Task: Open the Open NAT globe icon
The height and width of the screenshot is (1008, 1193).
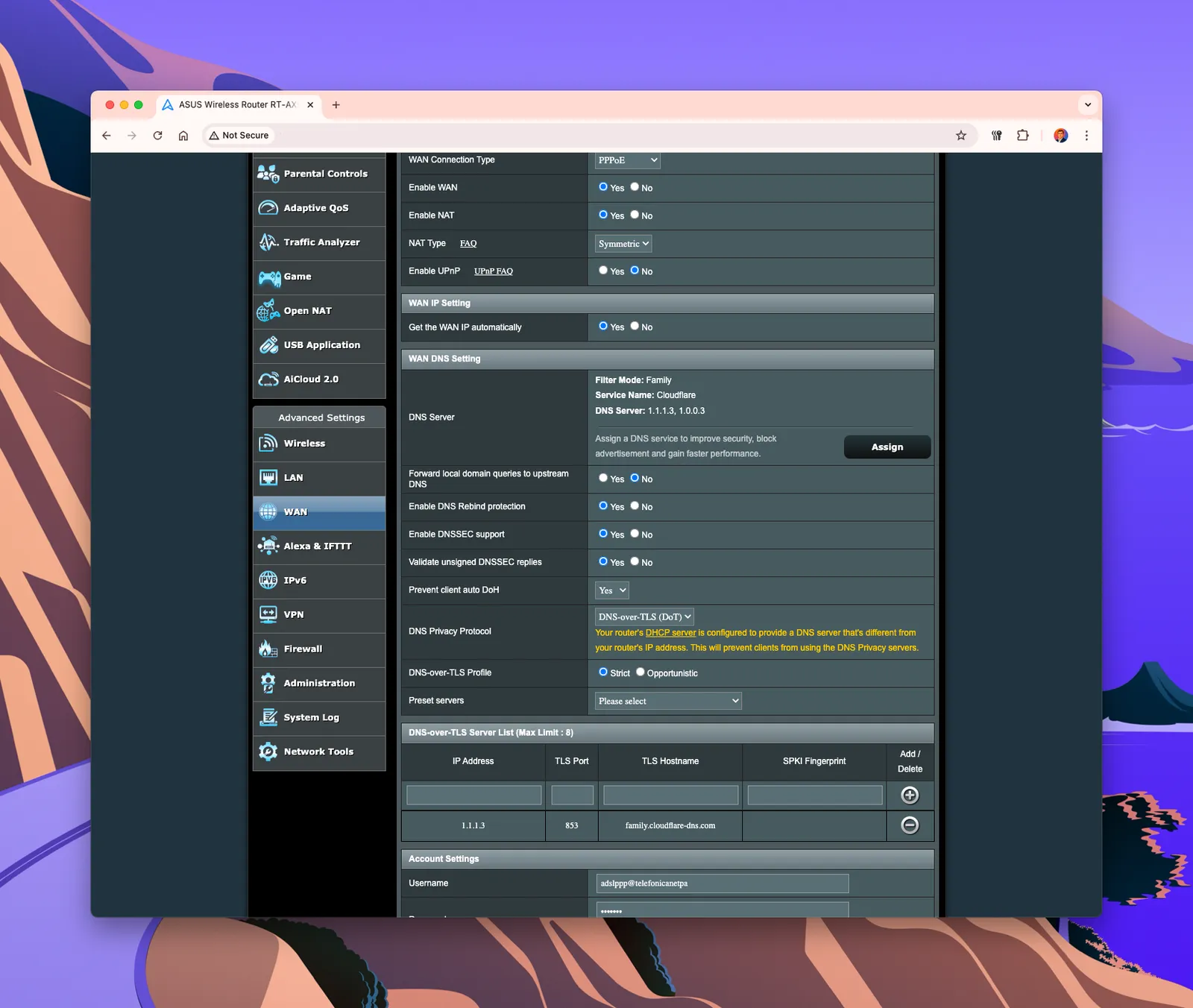Action: (268, 311)
